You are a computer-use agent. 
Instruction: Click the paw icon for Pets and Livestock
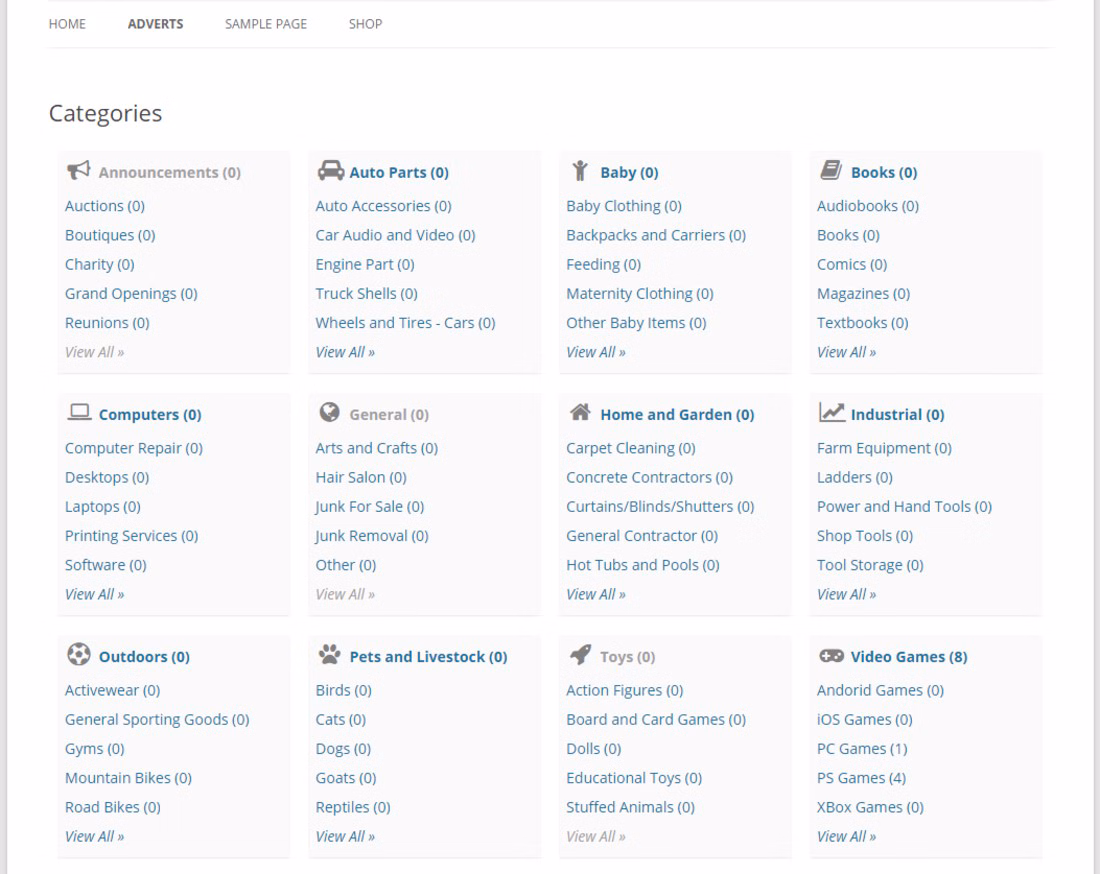coord(329,655)
